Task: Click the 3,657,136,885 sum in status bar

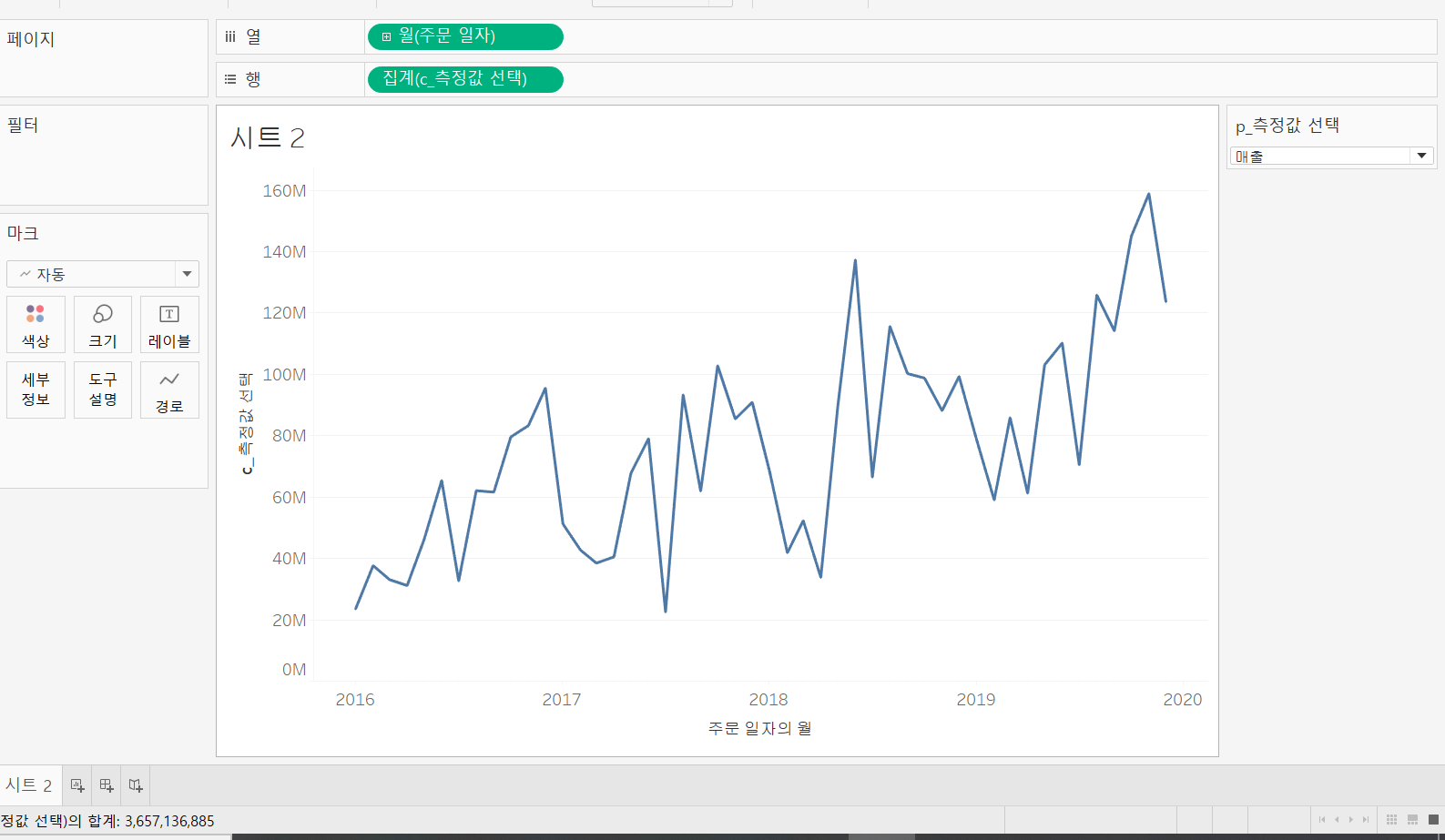Action: (169, 821)
